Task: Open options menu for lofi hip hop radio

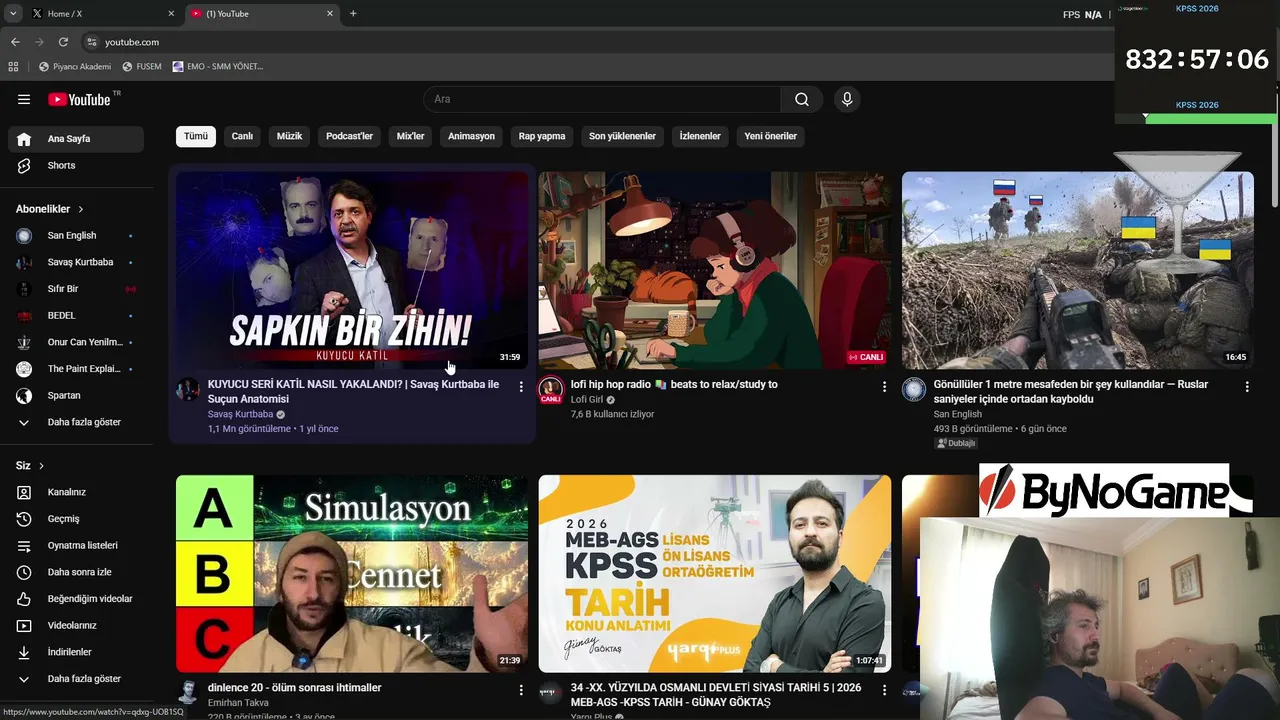Action: (x=884, y=386)
